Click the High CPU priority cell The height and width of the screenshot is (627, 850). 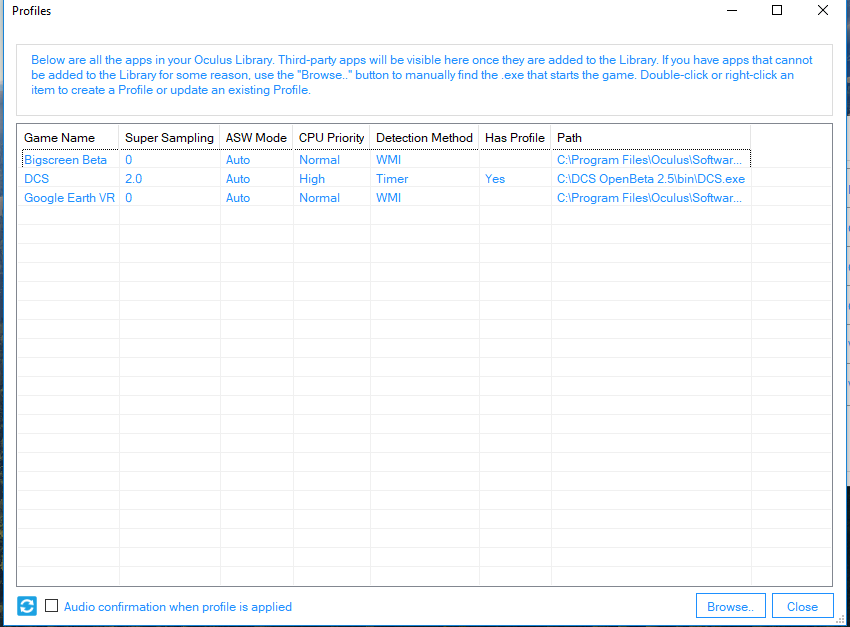pos(312,179)
